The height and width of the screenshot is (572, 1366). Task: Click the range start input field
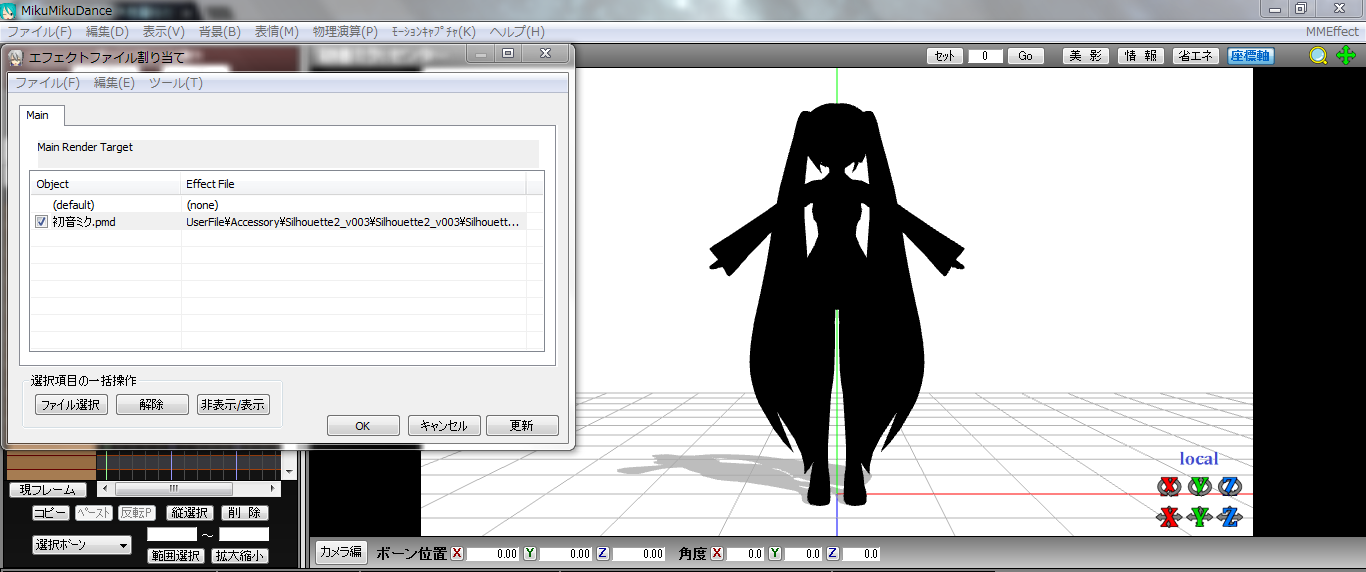(172, 534)
